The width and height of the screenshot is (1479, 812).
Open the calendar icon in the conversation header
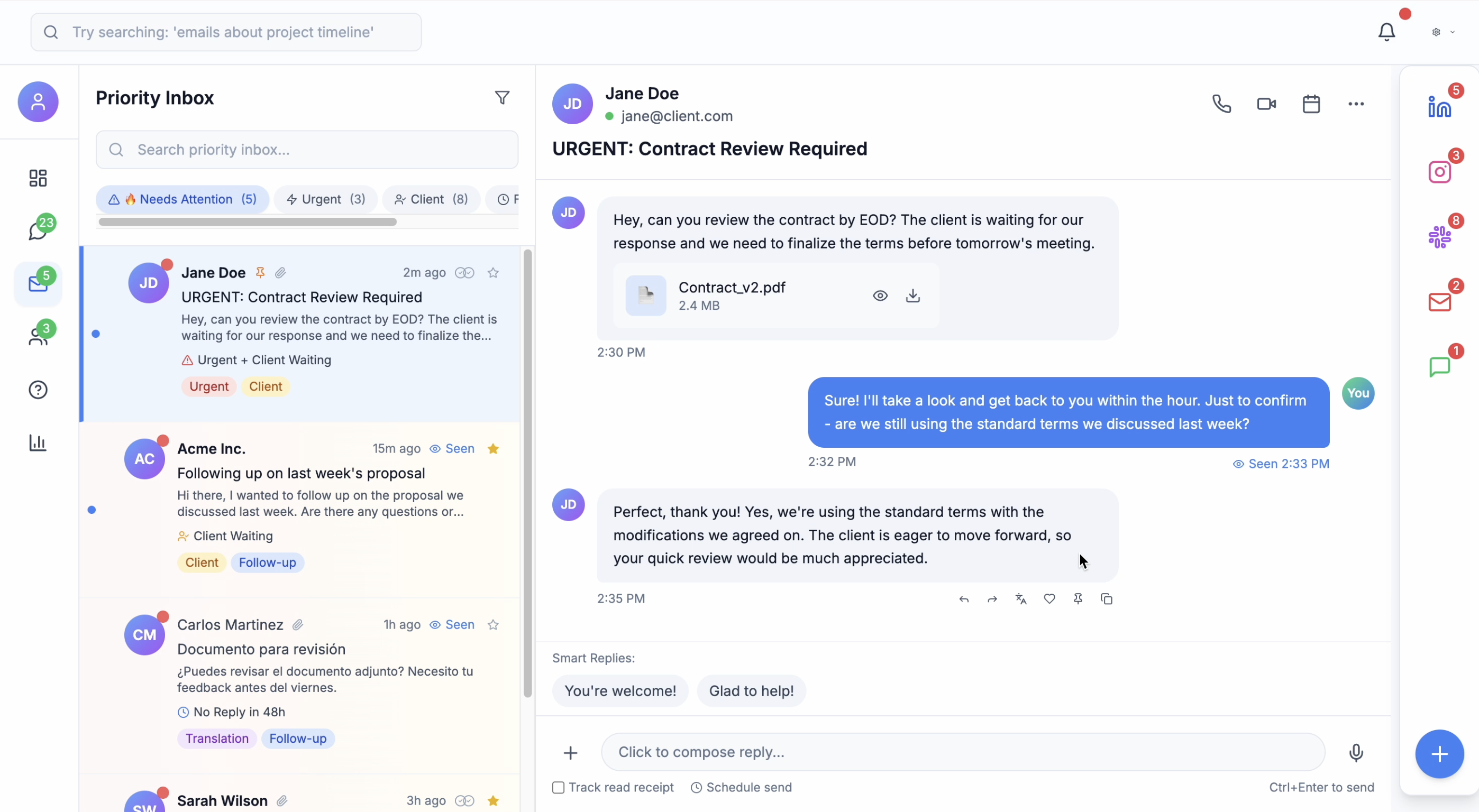(1311, 103)
